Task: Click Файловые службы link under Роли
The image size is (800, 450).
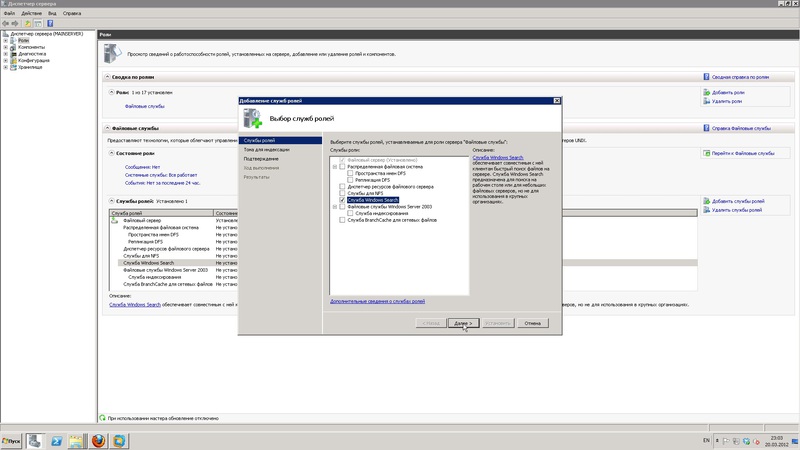Action: pos(145,106)
